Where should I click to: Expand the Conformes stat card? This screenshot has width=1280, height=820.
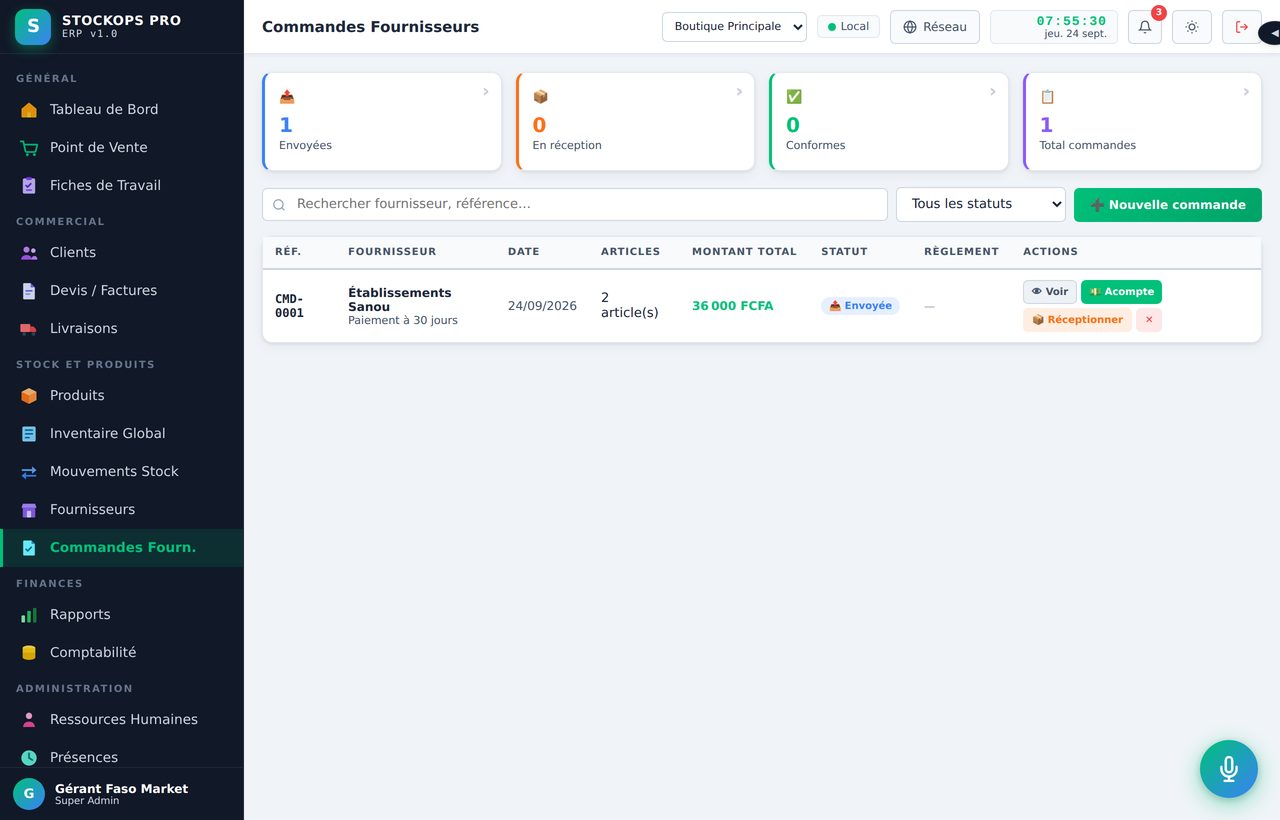pos(888,121)
